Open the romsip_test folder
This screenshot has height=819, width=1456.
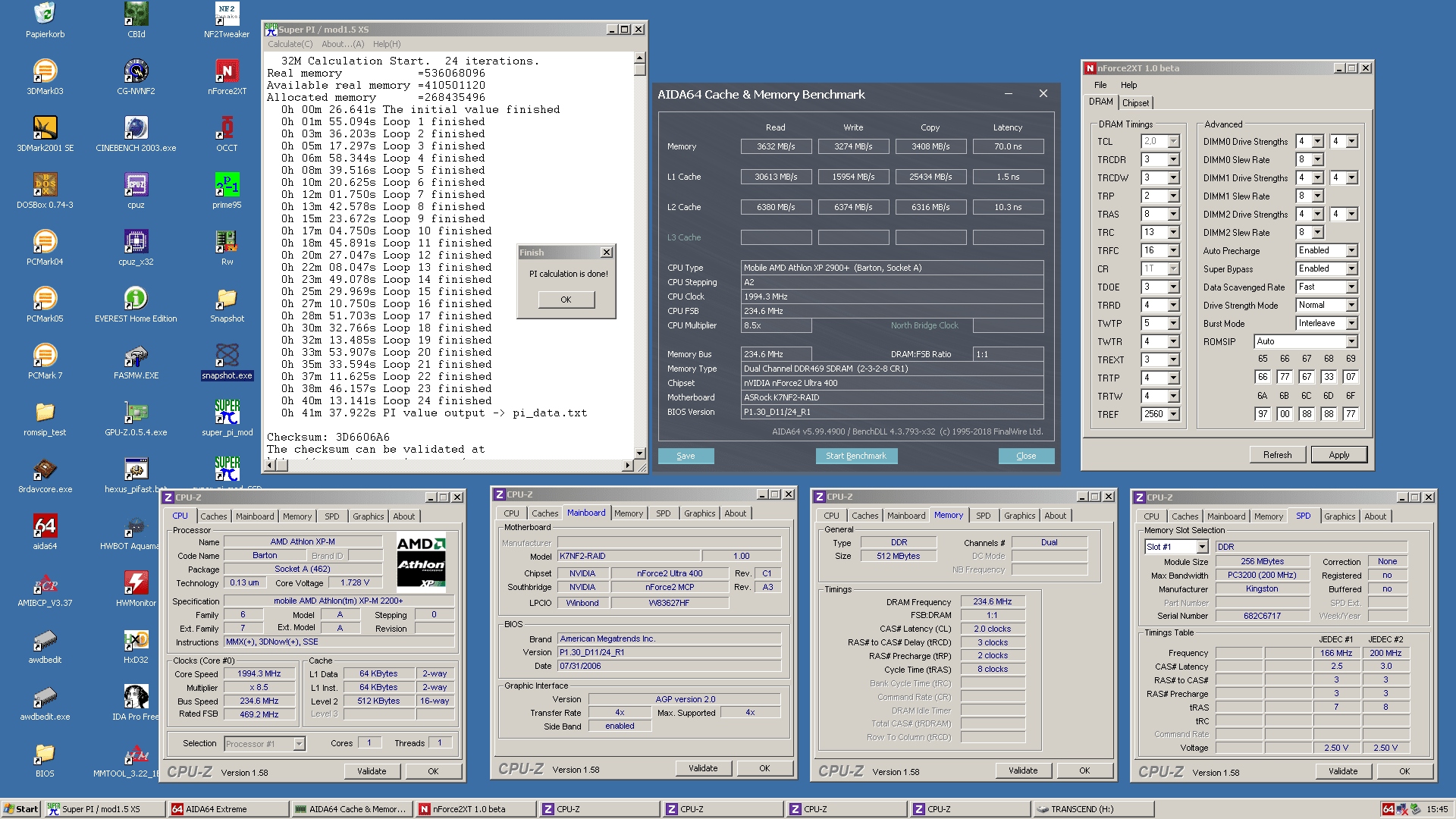pyautogui.click(x=45, y=418)
